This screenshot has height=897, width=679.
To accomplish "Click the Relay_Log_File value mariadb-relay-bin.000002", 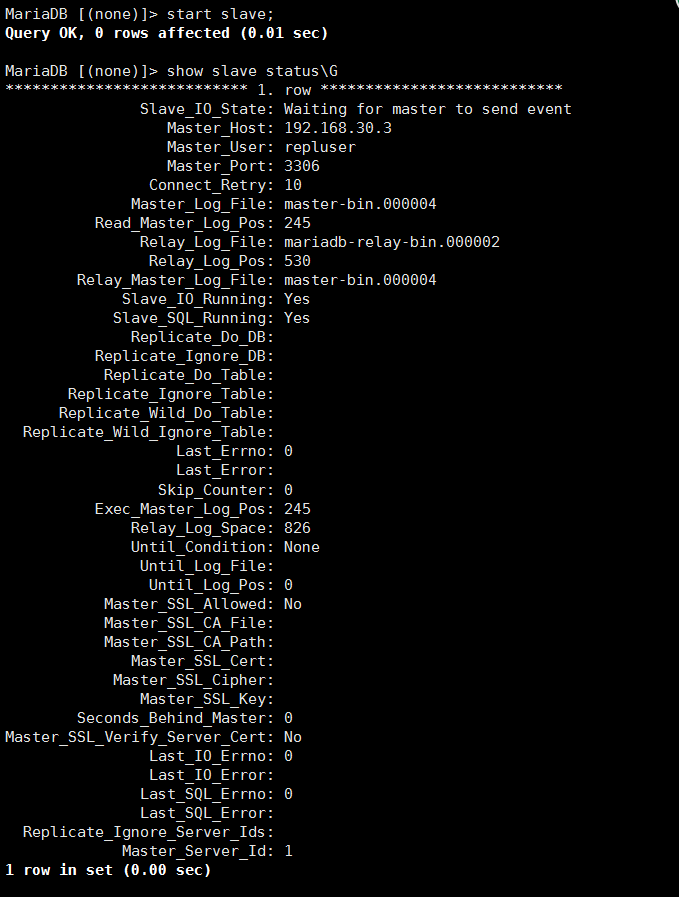I will pyautogui.click(x=391, y=242).
